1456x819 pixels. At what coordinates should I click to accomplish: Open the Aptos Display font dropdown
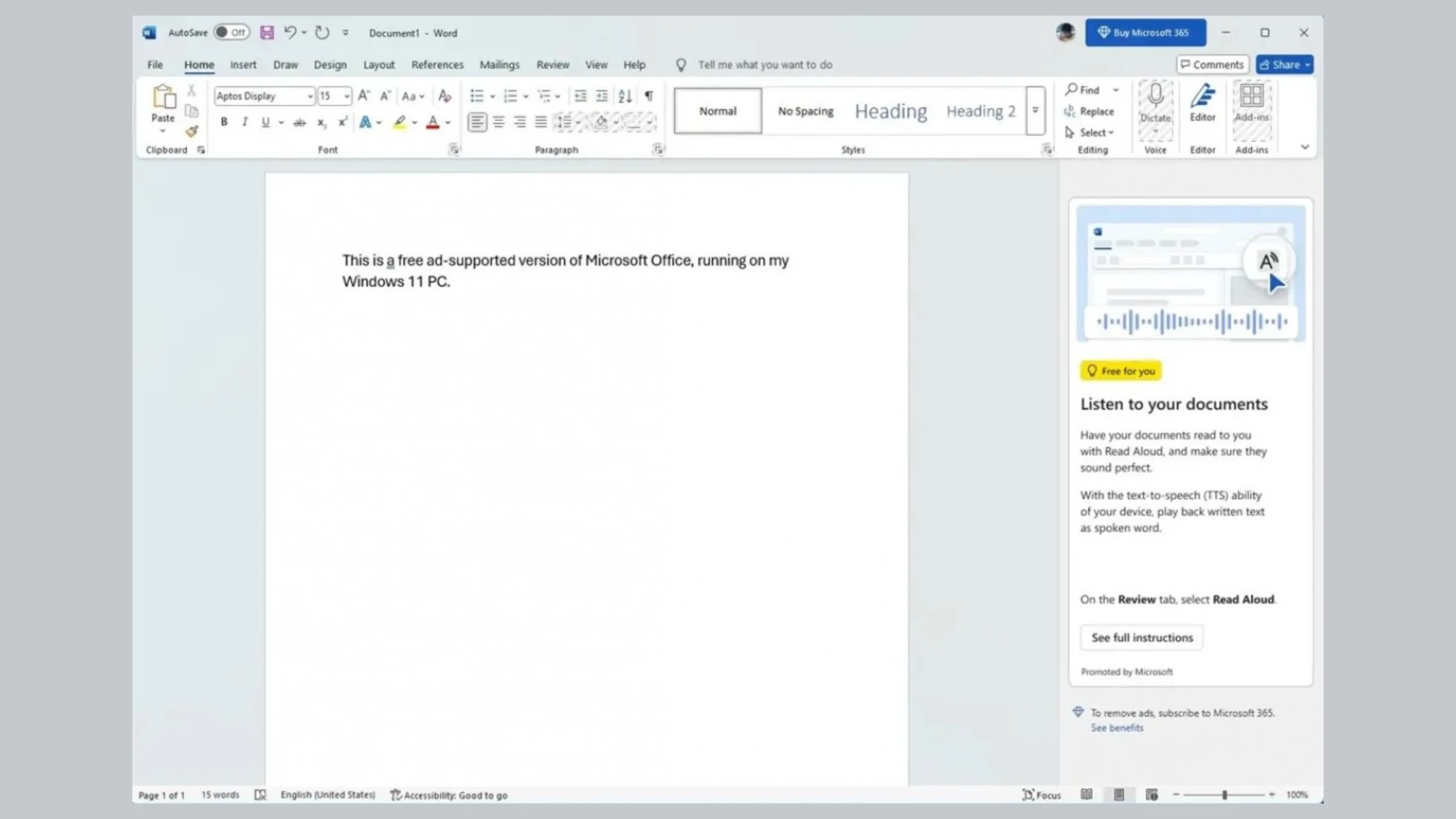[x=310, y=96]
